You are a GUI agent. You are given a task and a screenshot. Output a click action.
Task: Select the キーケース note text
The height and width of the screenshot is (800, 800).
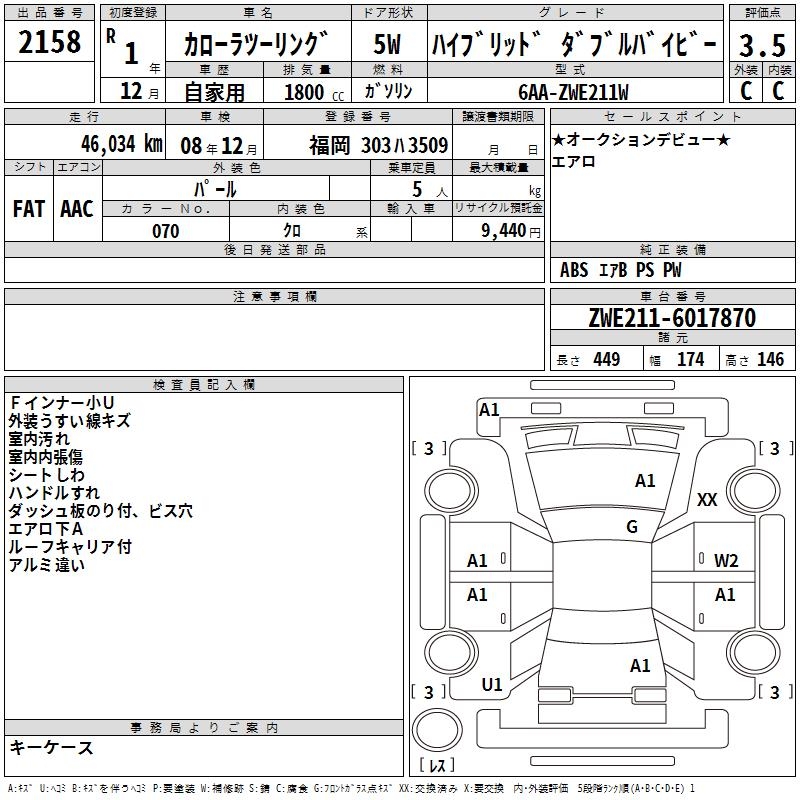pyautogui.click(x=51, y=747)
